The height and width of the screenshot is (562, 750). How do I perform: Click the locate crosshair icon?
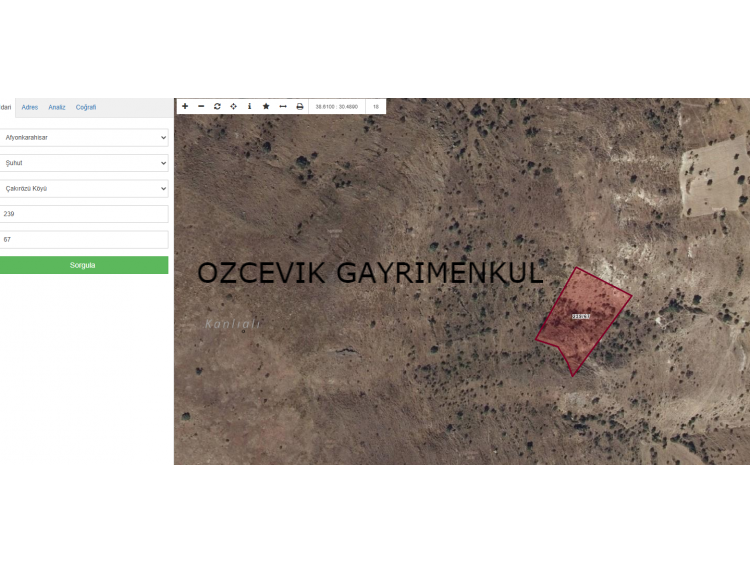[233, 106]
